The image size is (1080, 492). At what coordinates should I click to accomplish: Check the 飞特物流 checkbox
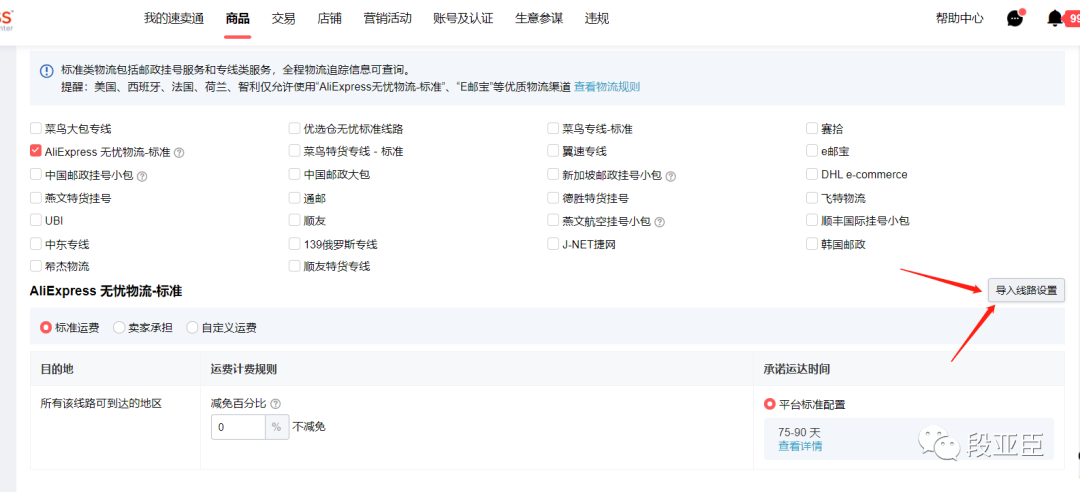(x=812, y=198)
